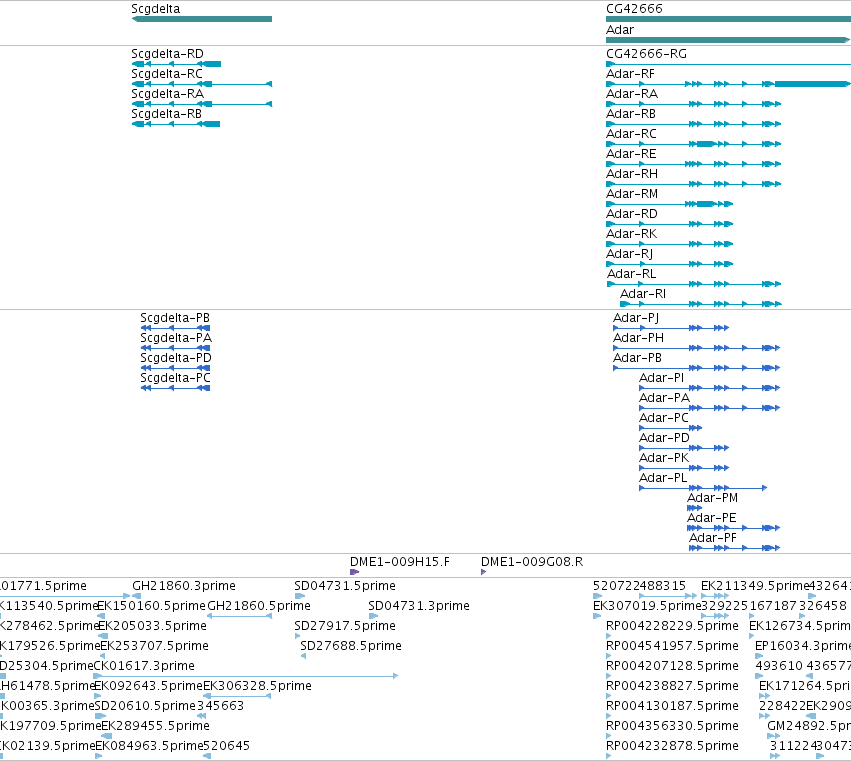The height and width of the screenshot is (761, 851).
Task: Click purple arrow marker under DME1-009H15.F
Action: [x=354, y=572]
